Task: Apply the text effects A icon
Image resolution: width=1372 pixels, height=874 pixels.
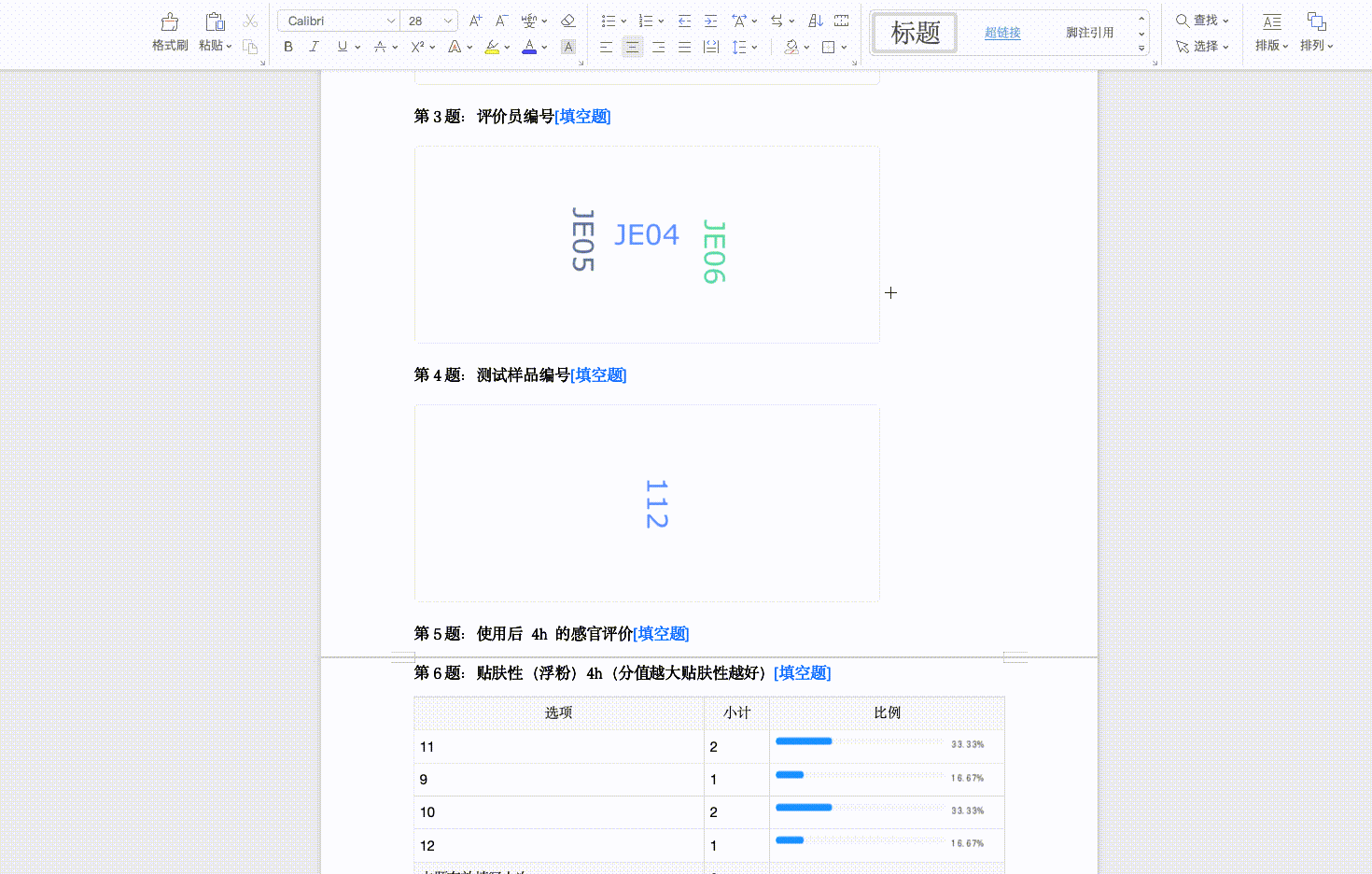Action: (x=455, y=47)
